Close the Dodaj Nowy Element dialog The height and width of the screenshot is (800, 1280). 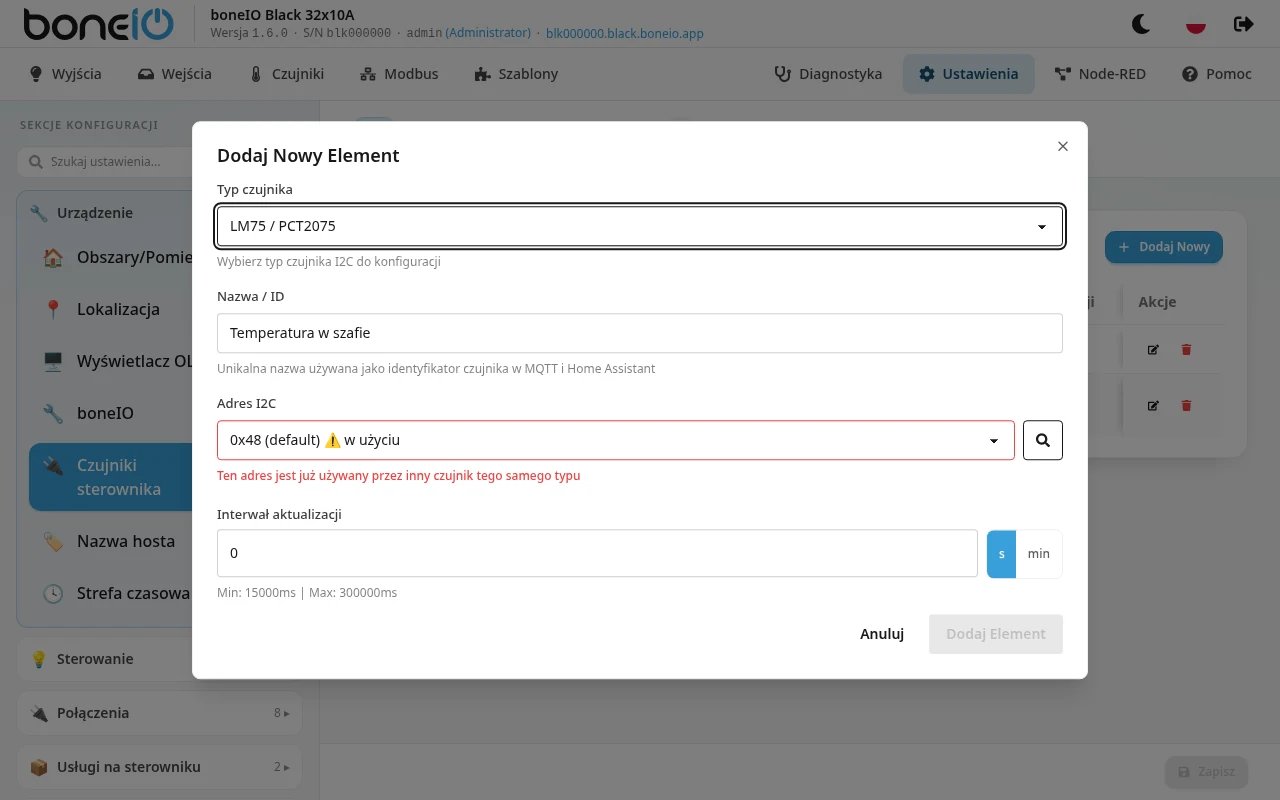(1063, 146)
